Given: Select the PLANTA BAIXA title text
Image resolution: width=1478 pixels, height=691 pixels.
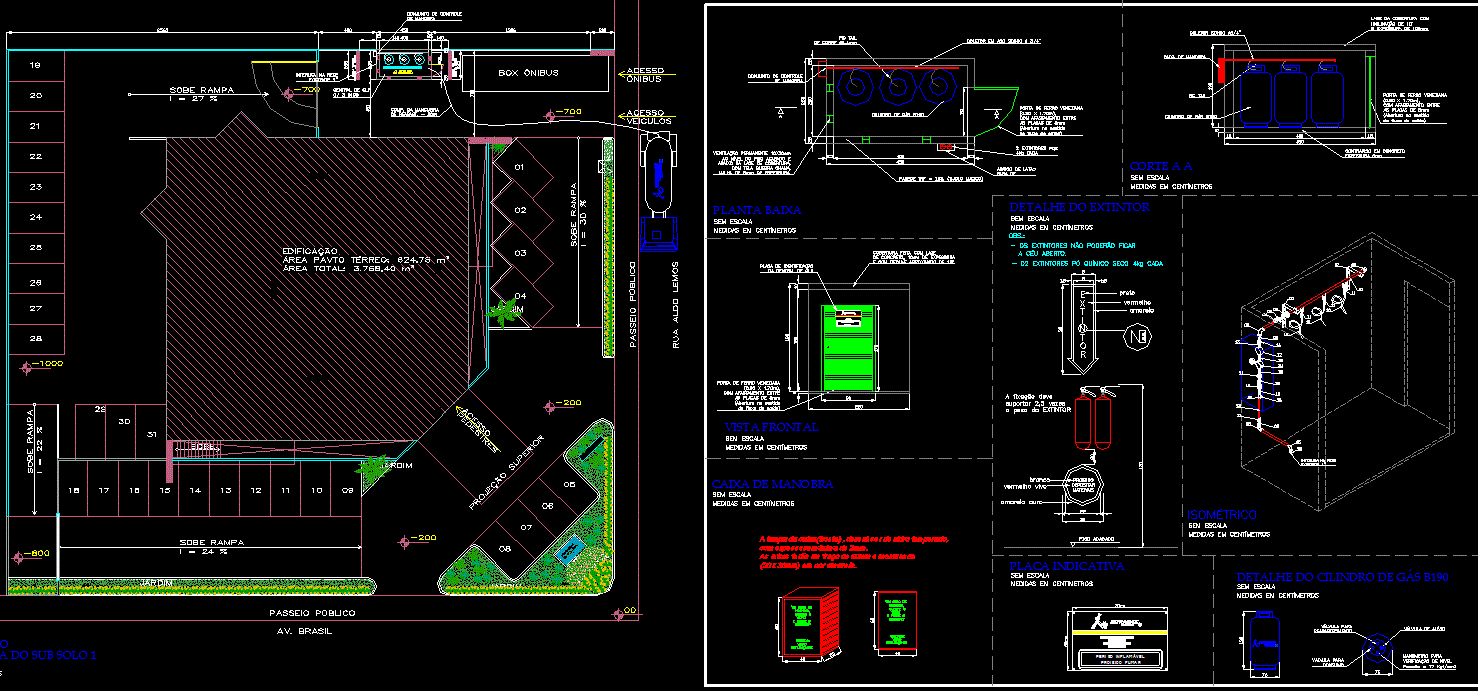Looking at the screenshot, I should [751, 211].
